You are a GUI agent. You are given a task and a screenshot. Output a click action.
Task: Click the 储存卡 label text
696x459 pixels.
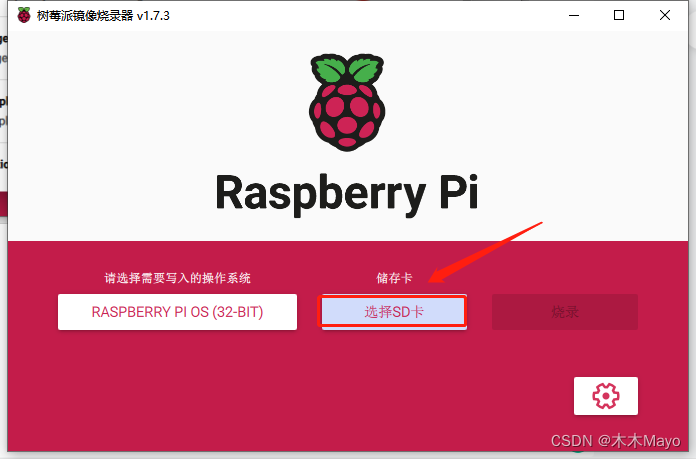[x=394, y=278]
